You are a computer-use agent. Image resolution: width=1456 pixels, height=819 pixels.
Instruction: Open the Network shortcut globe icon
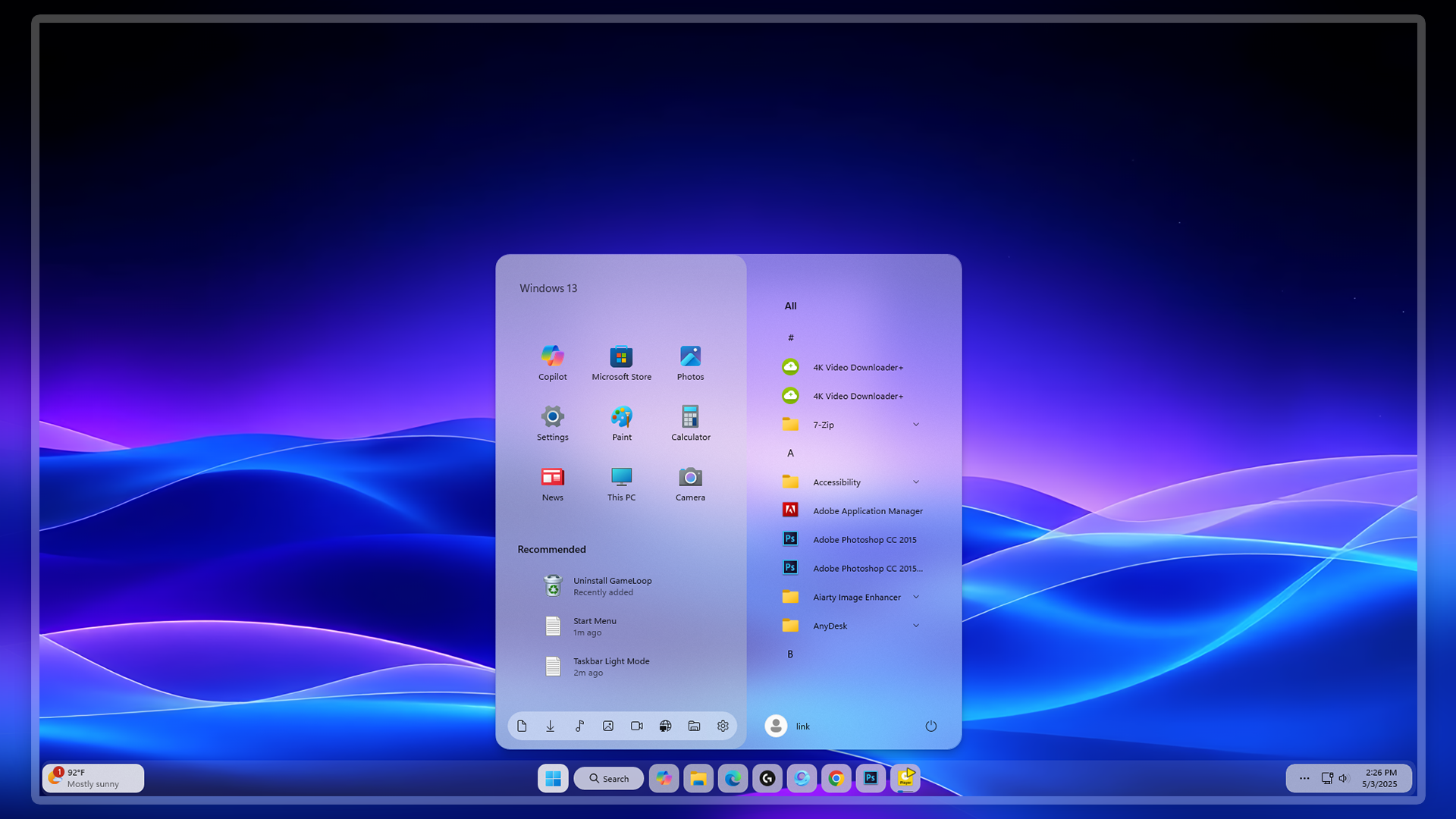point(665,726)
